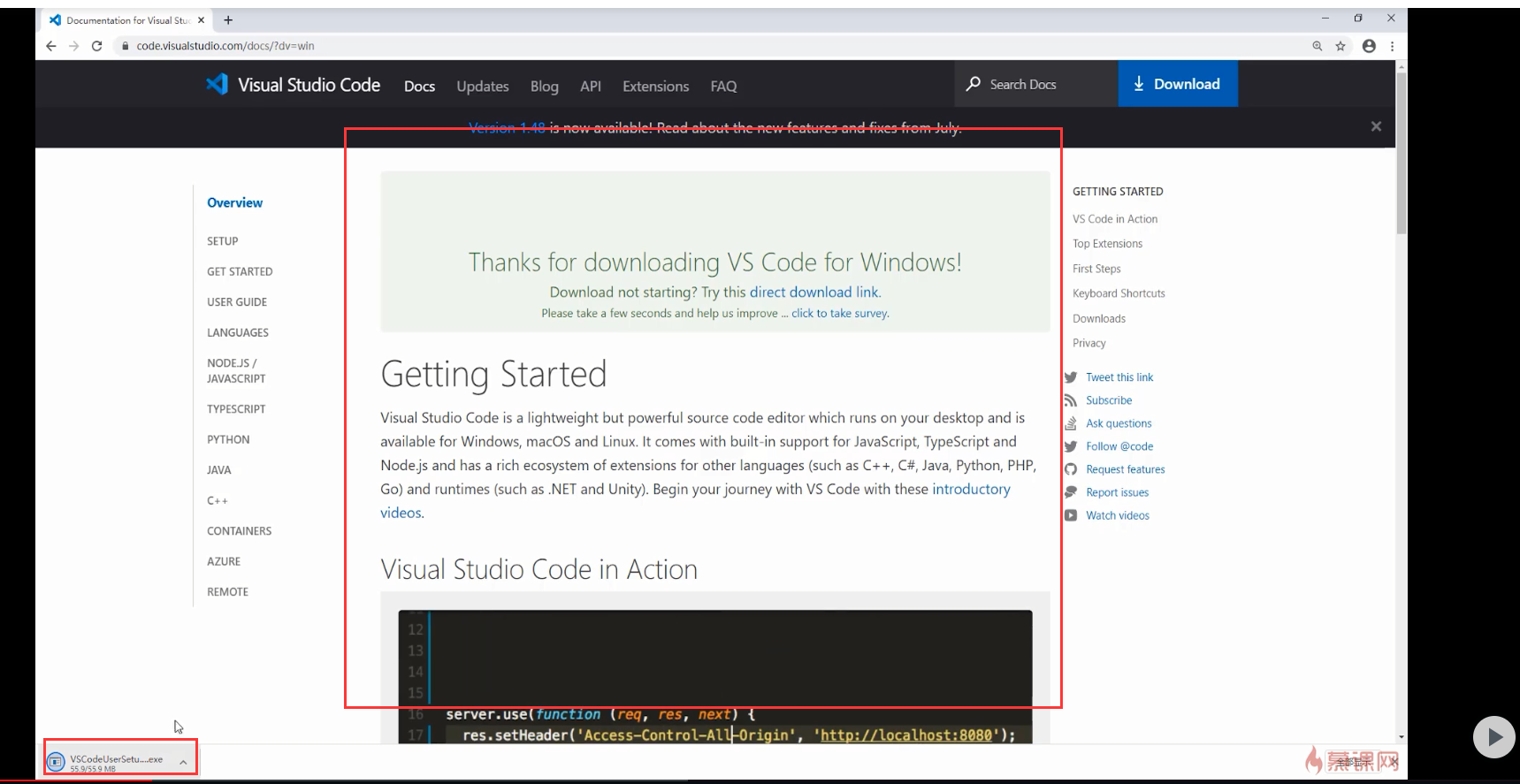The height and width of the screenshot is (784, 1520).
Task: Click the Visual Studio Code logo icon
Action: [x=217, y=84]
